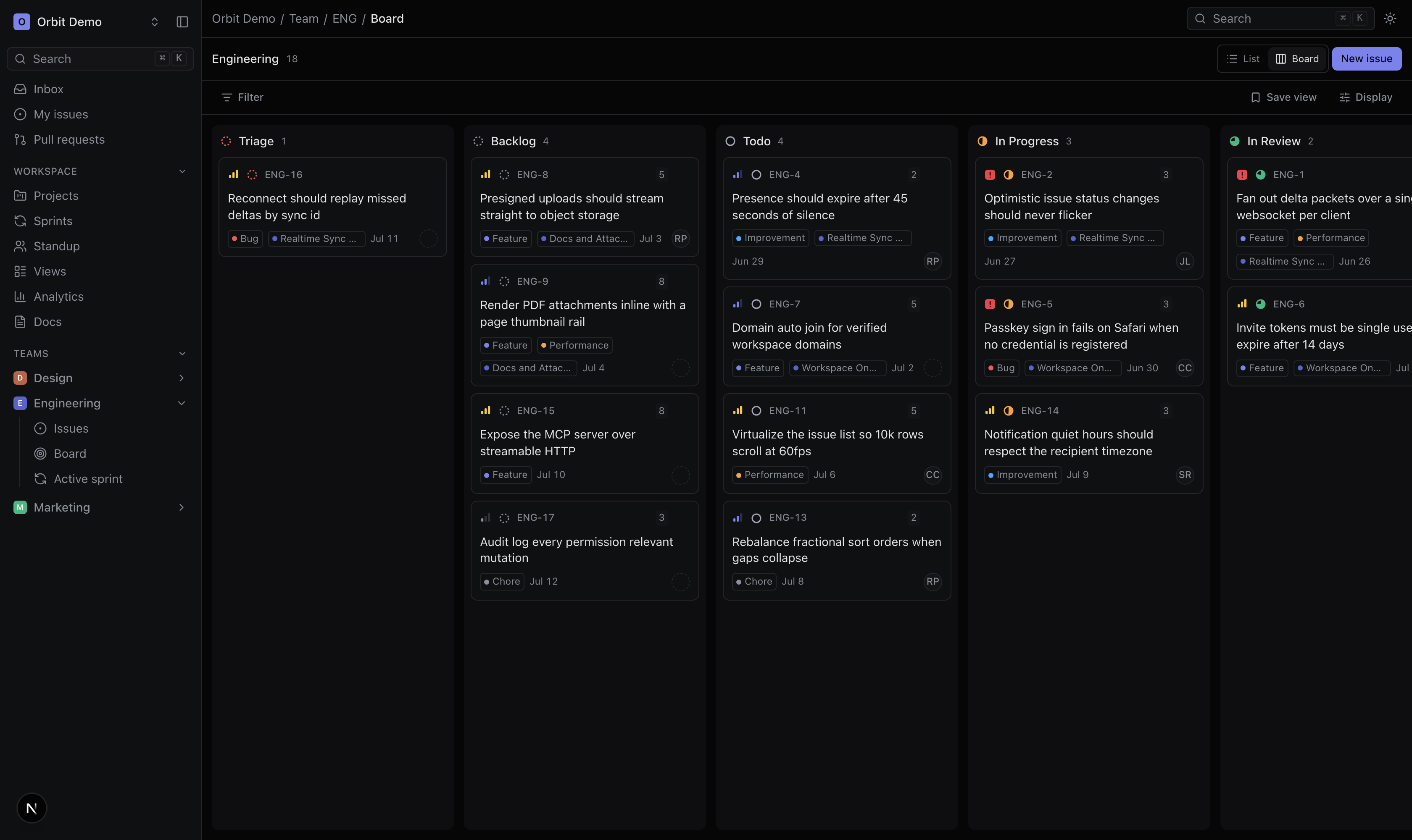Click the ENG-5 urgent priority icon
Viewport: 1412px width, 840px height.
point(990,304)
